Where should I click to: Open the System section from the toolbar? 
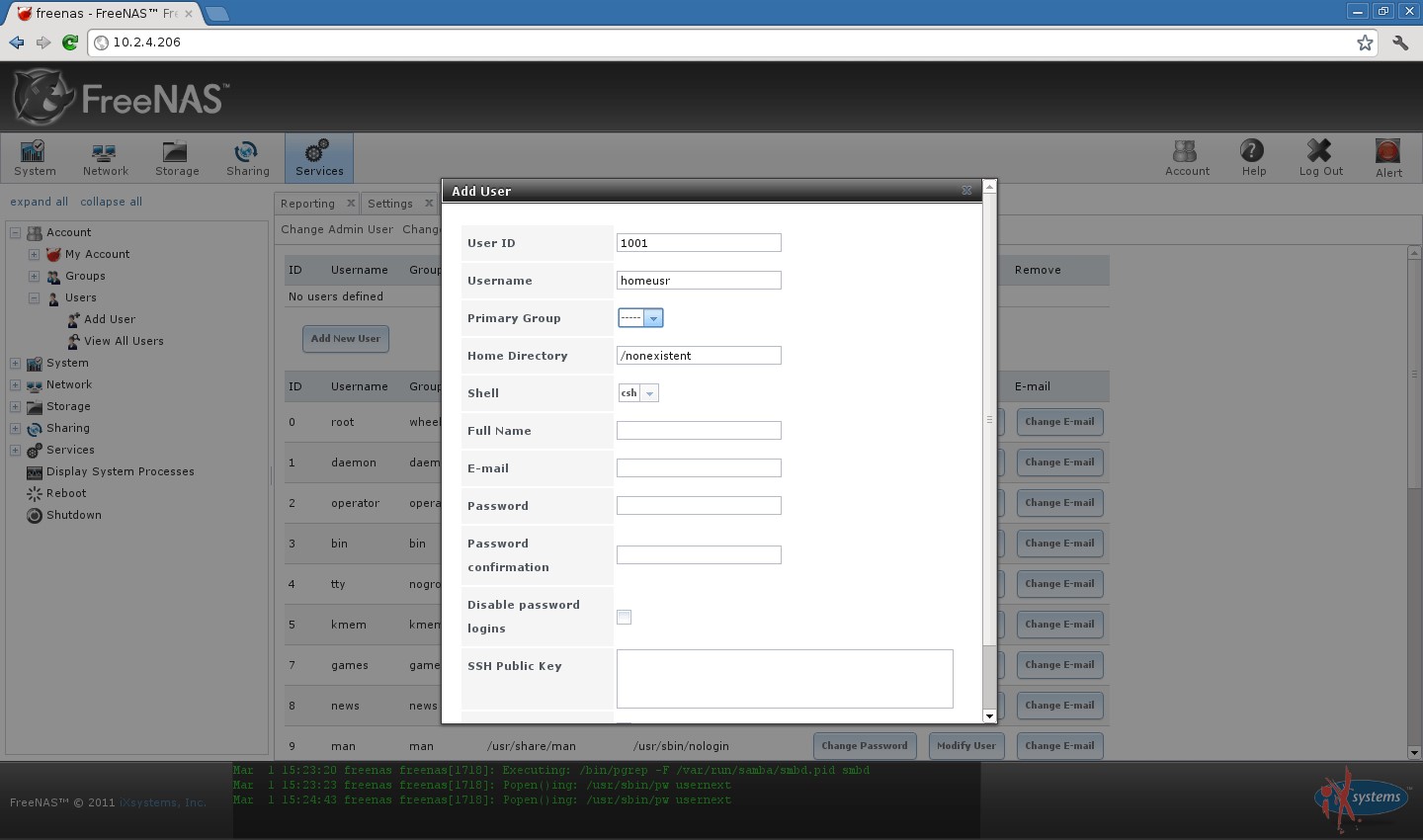34,157
